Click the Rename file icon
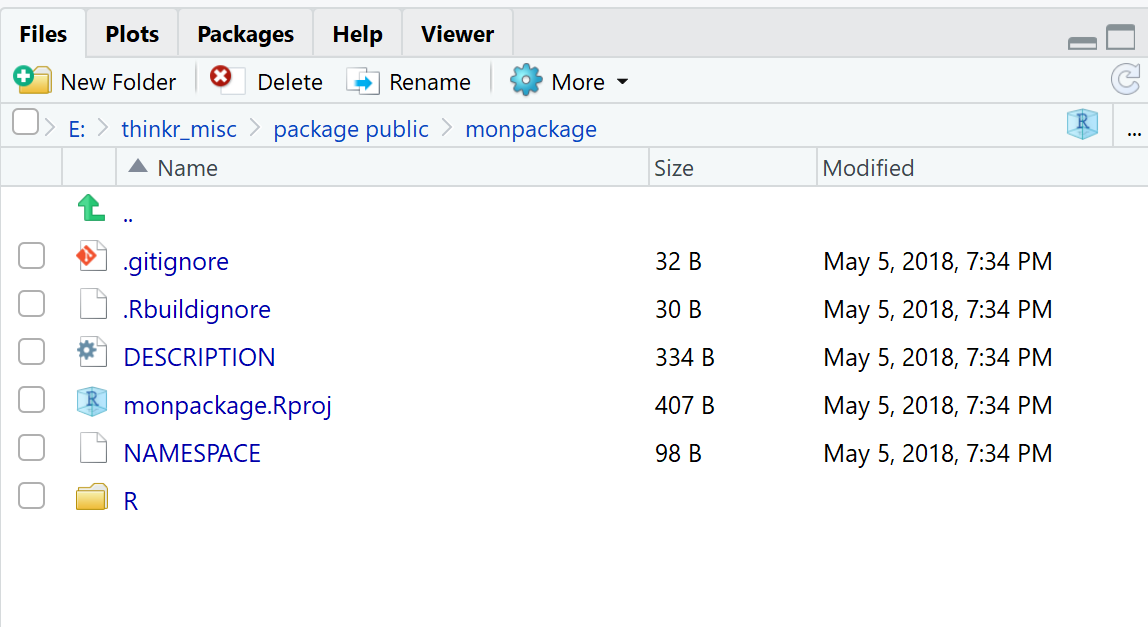 coord(363,81)
